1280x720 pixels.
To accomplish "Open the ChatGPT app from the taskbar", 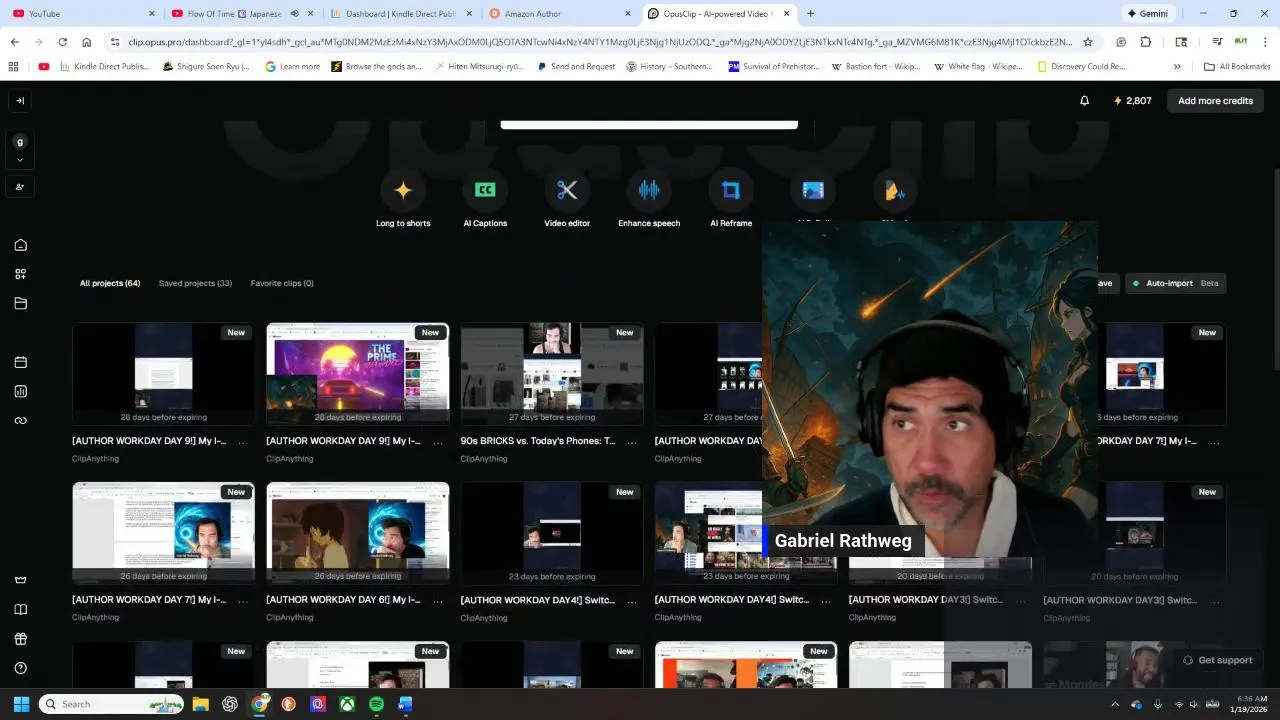I will click(x=230, y=704).
